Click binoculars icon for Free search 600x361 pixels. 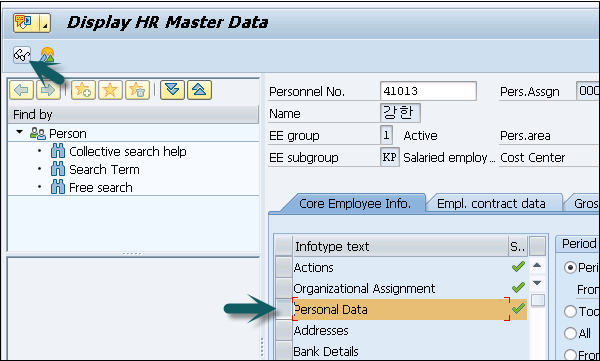58,187
